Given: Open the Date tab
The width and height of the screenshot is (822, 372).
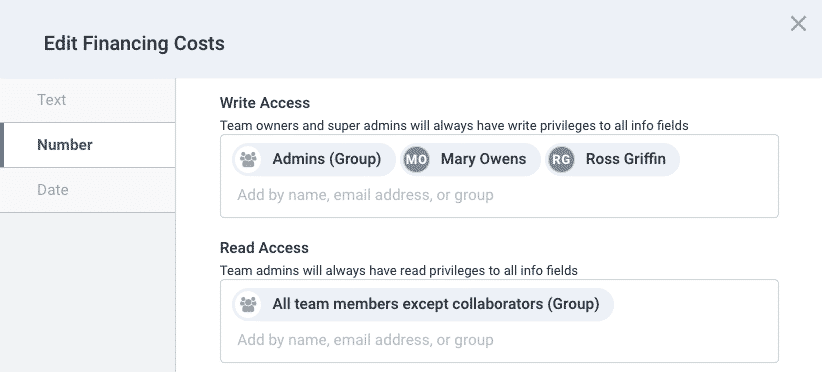Looking at the screenshot, I should pos(88,190).
